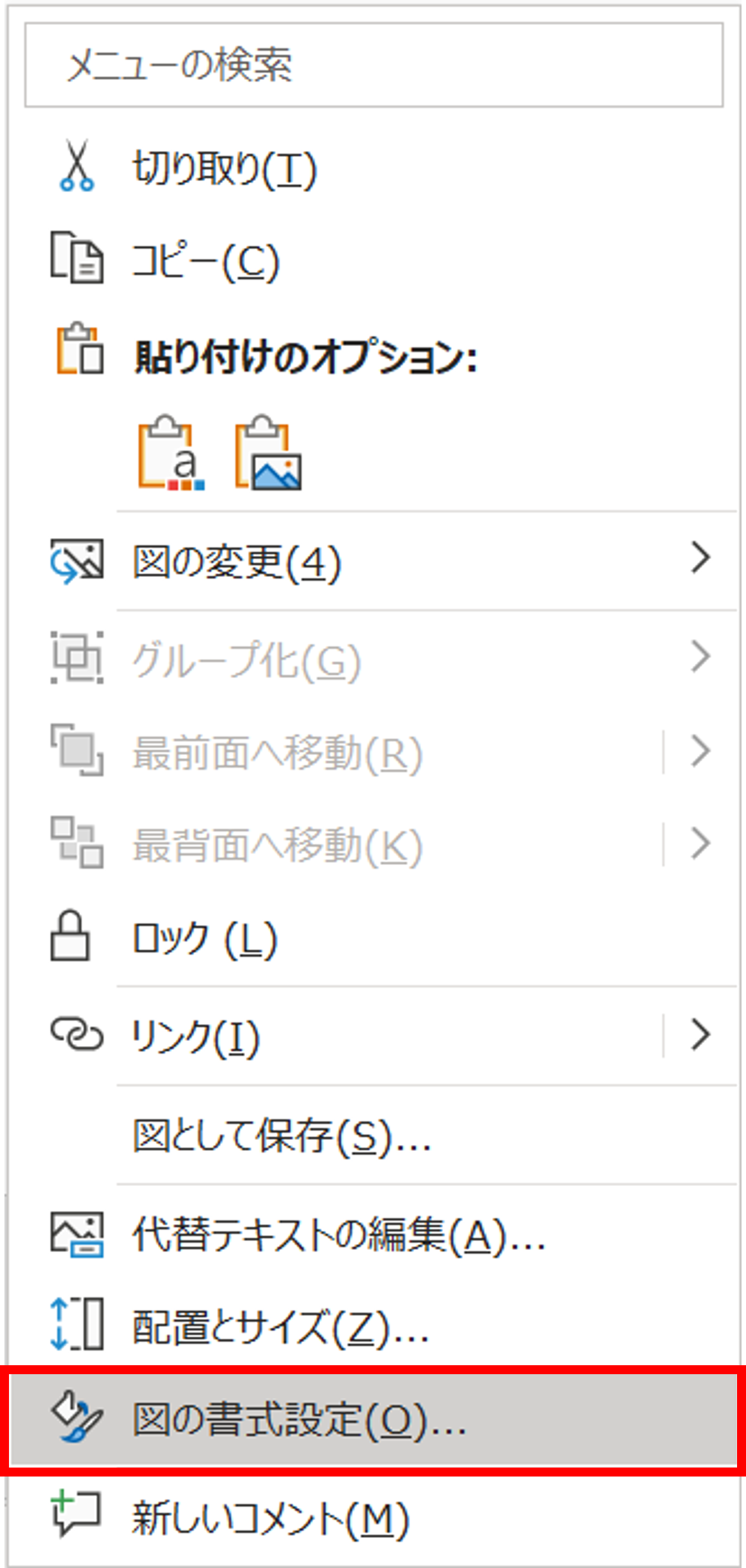
Task: Click the clipboard icon for 貼り付けのオプション
Action: coord(79,350)
